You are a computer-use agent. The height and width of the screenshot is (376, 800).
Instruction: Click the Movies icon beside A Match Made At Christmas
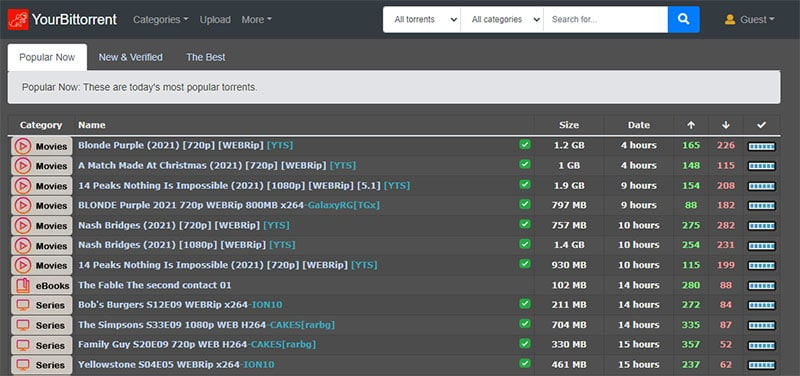22,166
